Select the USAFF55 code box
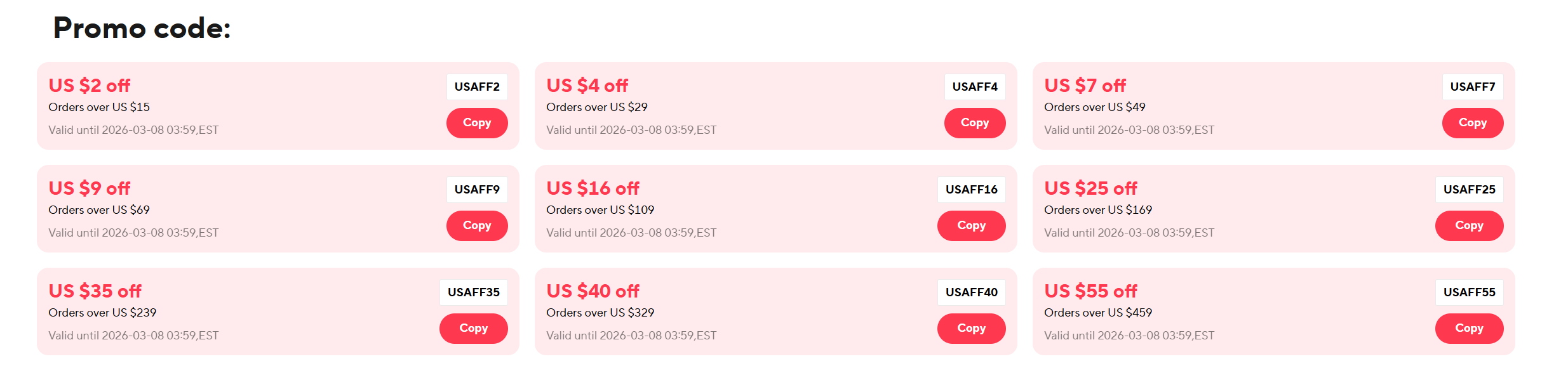The image size is (1568, 380). click(x=1469, y=292)
